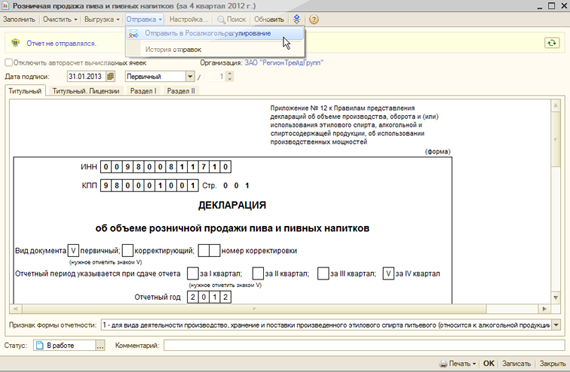Click magnifier Поиск search button
Screen dimensions: 570x372
coord(232,19)
